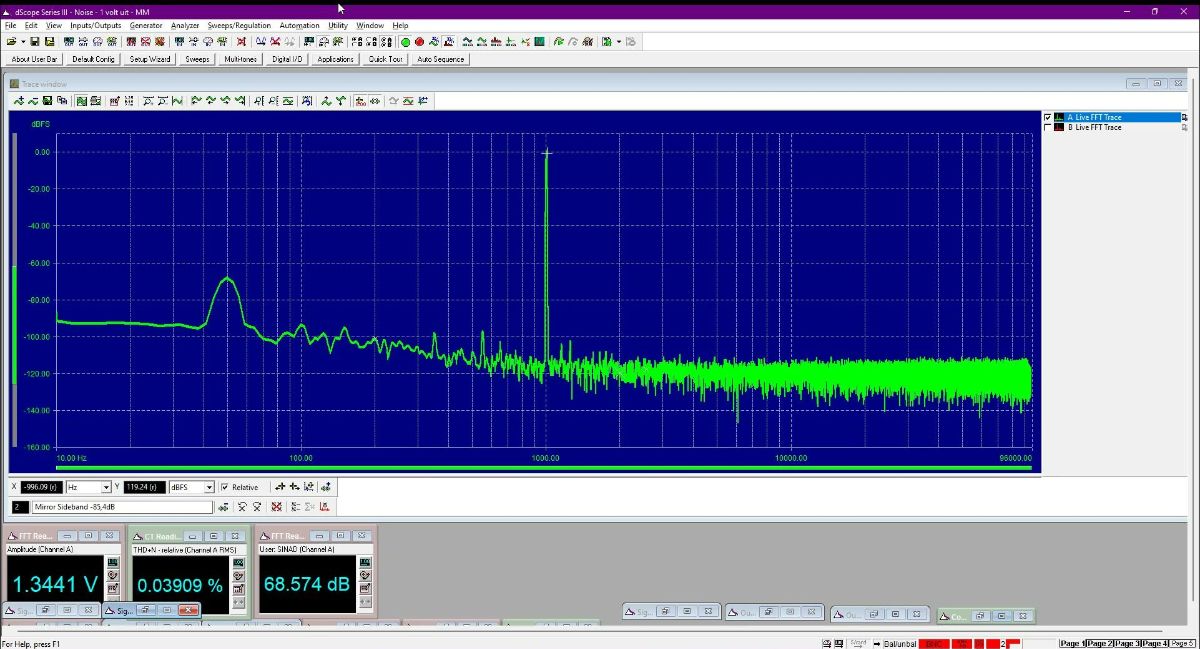Image resolution: width=1200 pixels, height=649 pixels.
Task: Click the green start button in main toolbar
Action: pyautogui.click(x=406, y=42)
